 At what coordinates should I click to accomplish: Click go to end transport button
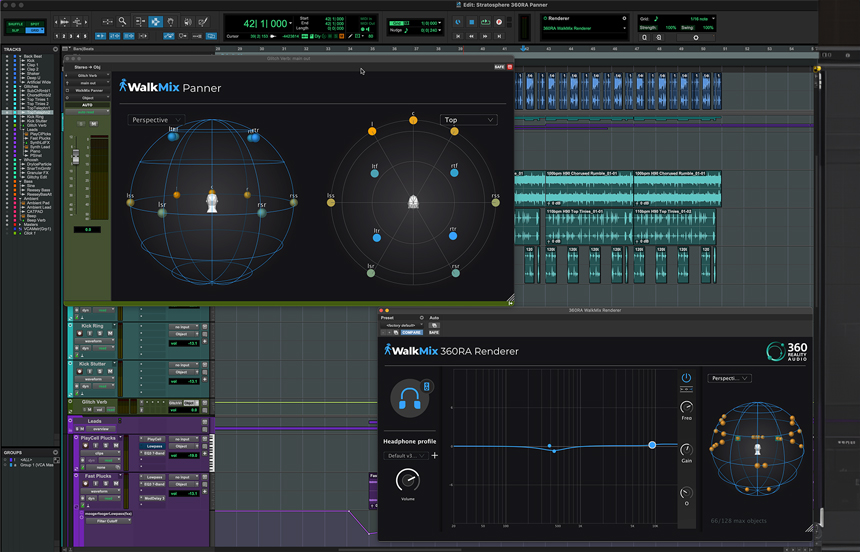tap(499, 36)
